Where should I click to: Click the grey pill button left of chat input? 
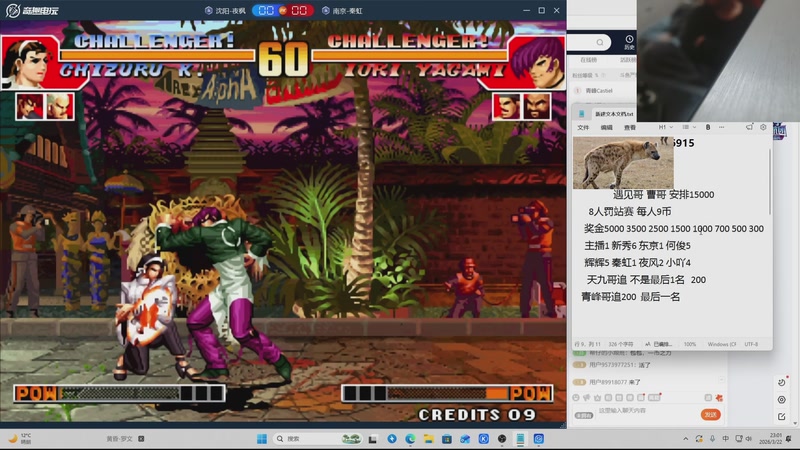point(584,415)
